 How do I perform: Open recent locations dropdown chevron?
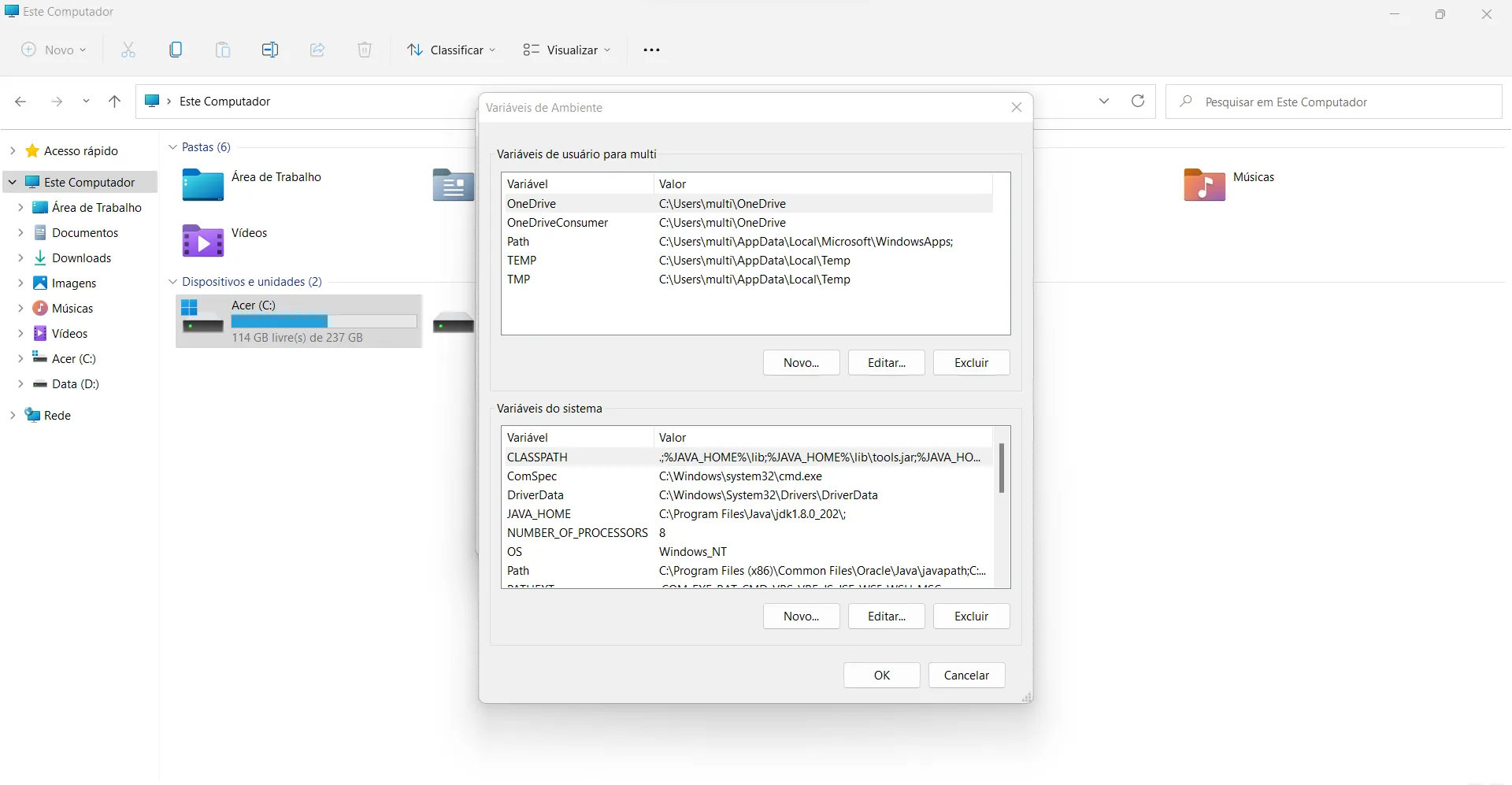pyautogui.click(x=86, y=102)
